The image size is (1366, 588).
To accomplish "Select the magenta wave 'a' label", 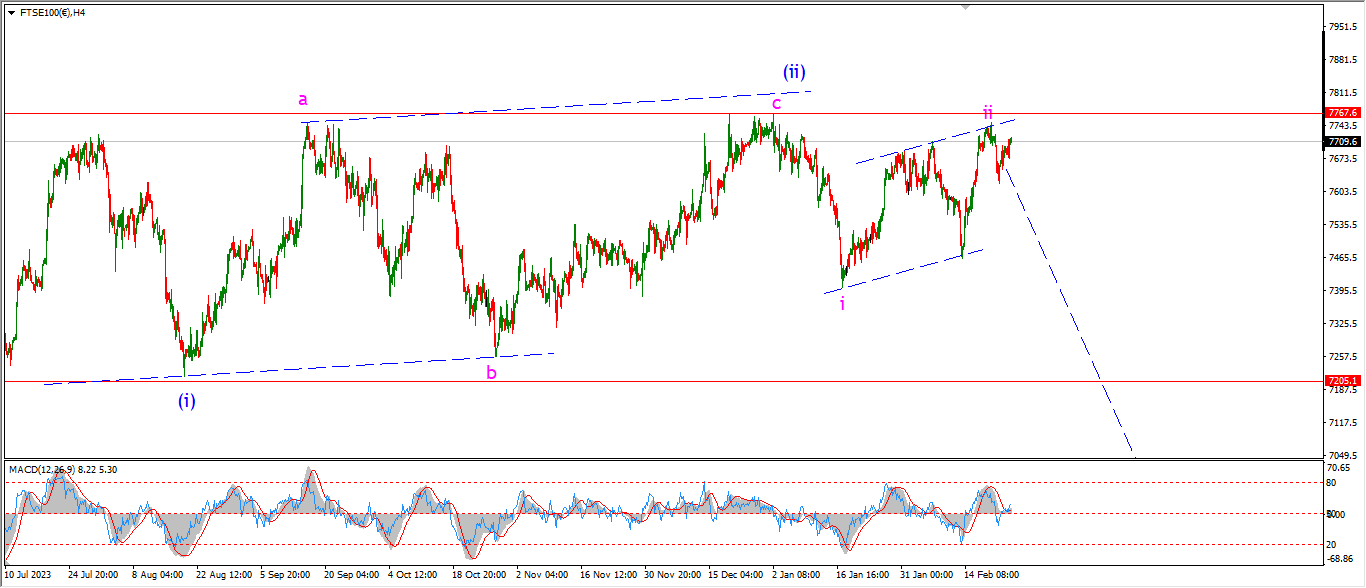I will point(303,99).
